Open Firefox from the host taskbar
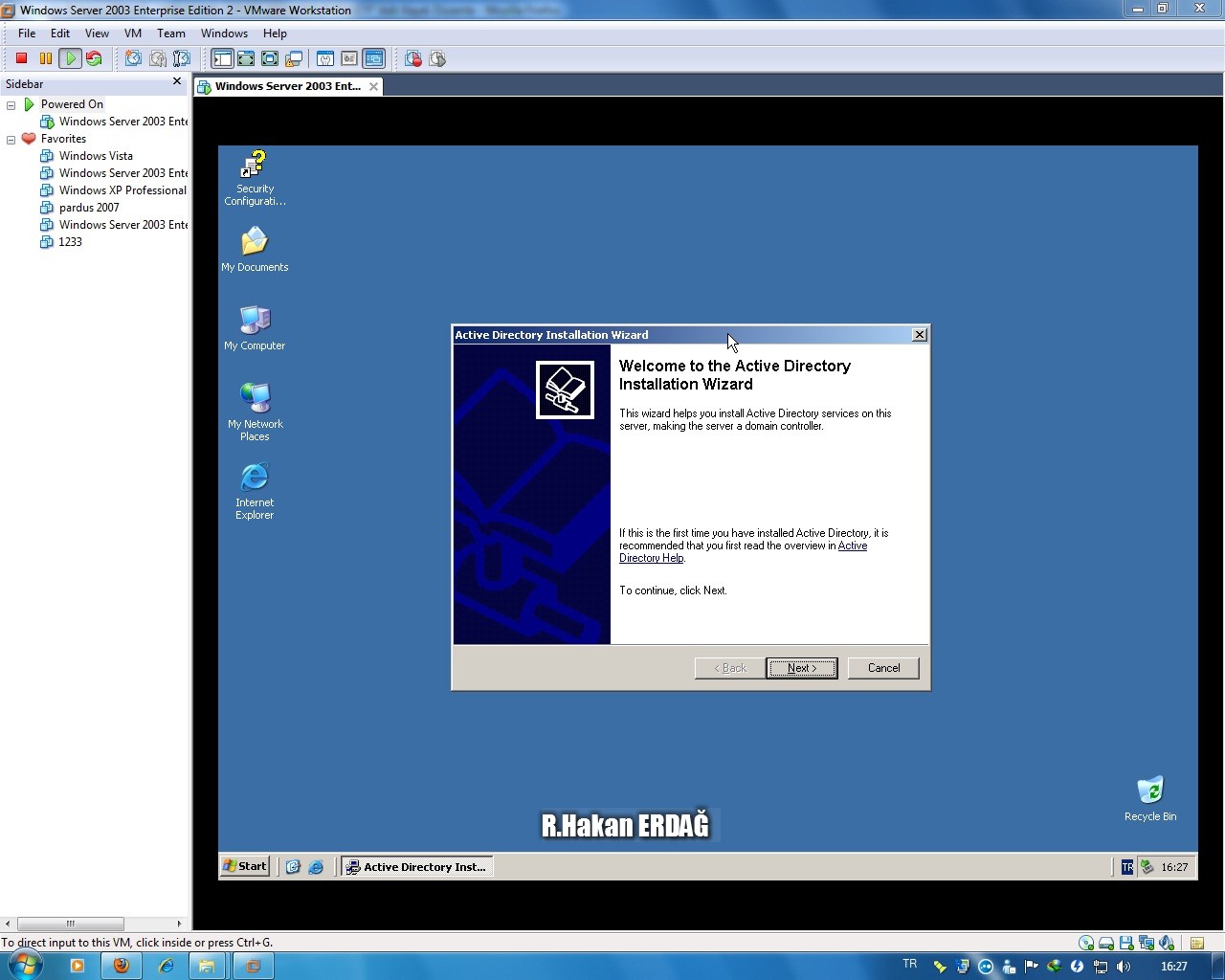 tap(121, 966)
